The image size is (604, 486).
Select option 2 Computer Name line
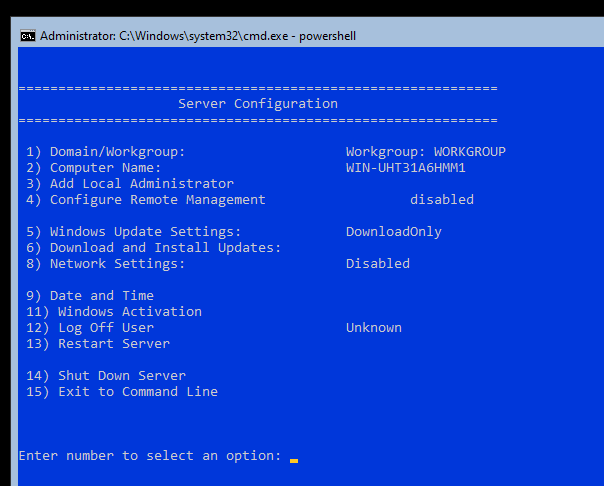pos(93,168)
